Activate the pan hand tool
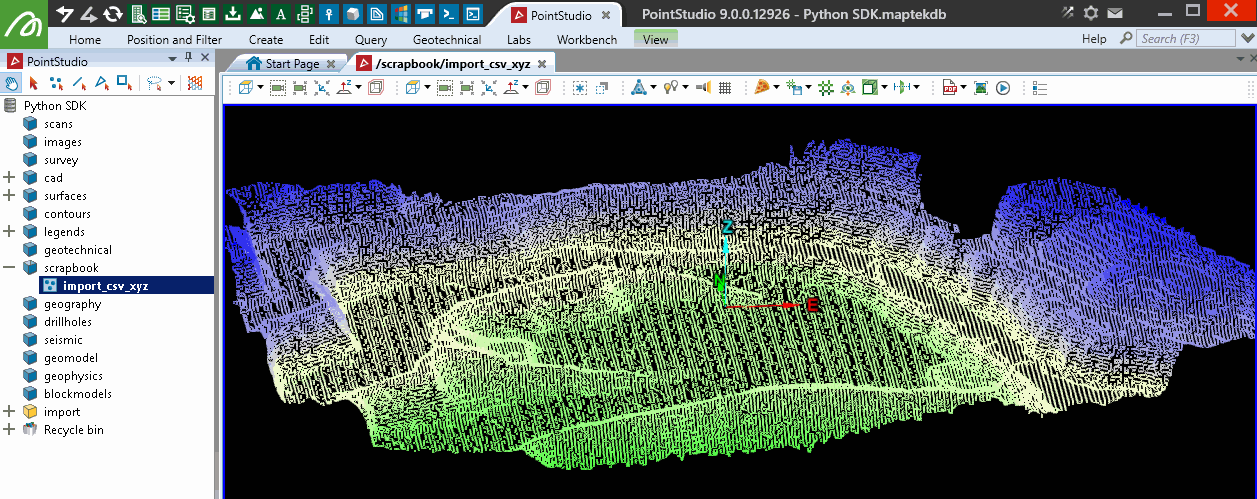Viewport: 1257px width, 499px height. coord(12,83)
